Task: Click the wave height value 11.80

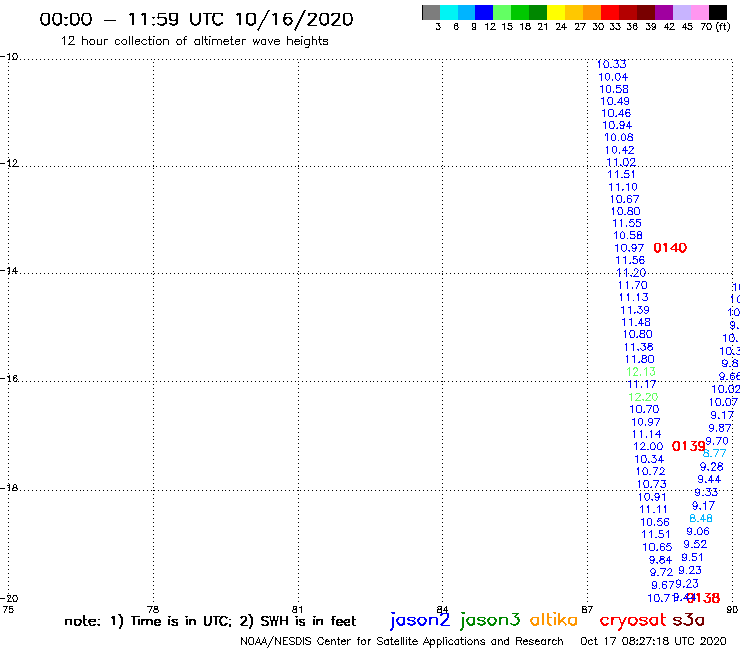Action: point(639,359)
